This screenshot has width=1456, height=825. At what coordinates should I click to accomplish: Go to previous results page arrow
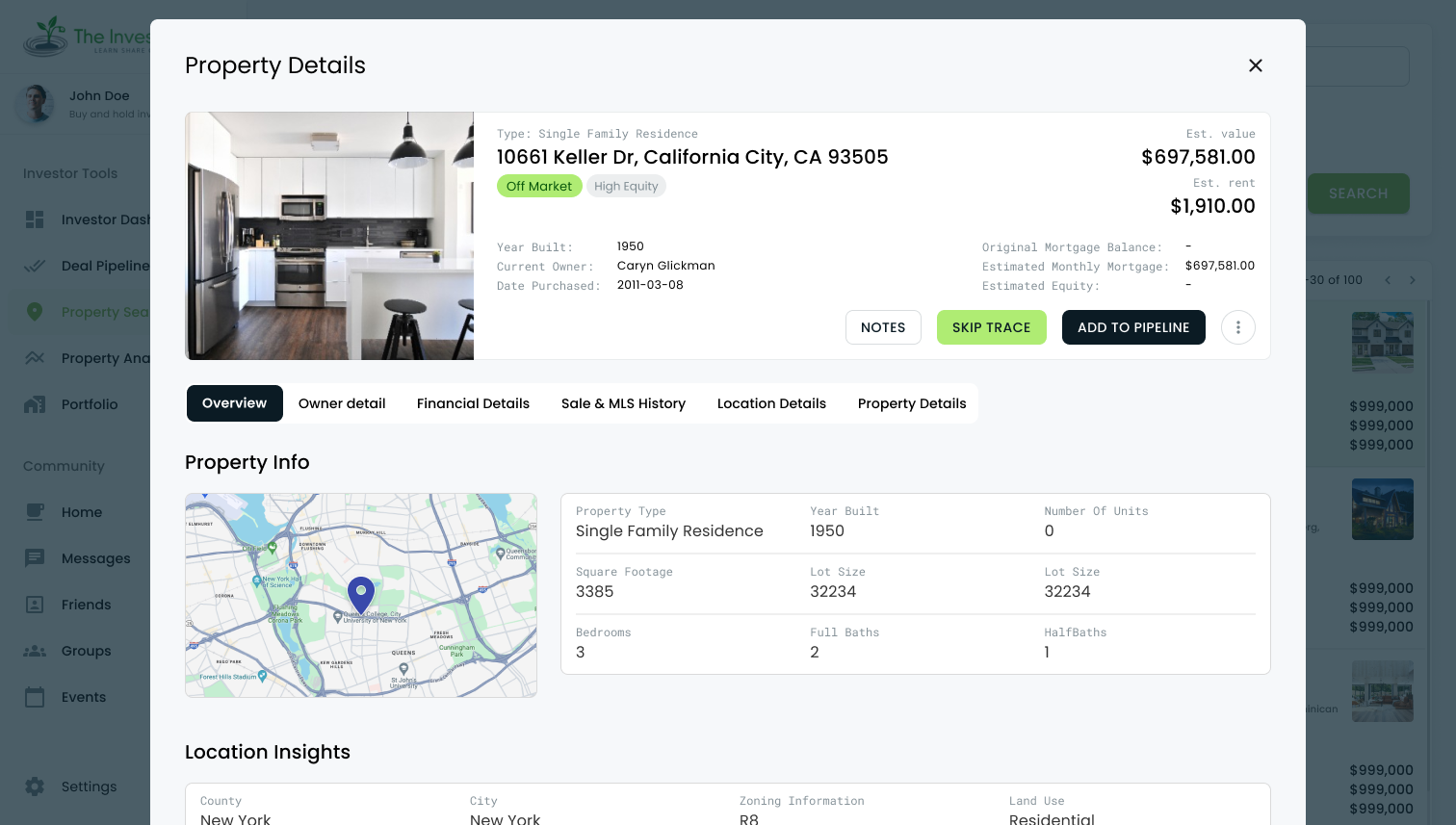tap(1388, 280)
